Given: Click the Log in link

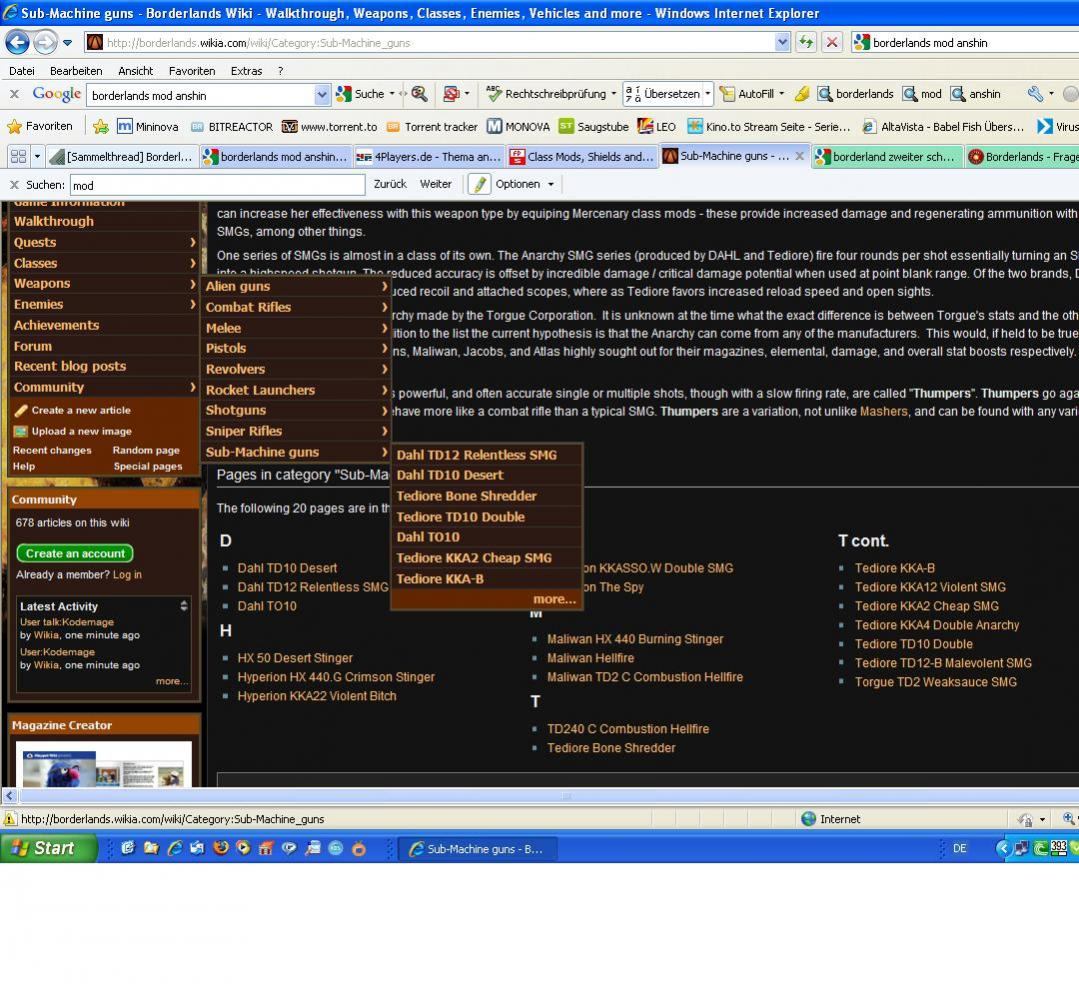Looking at the screenshot, I should click(127, 574).
